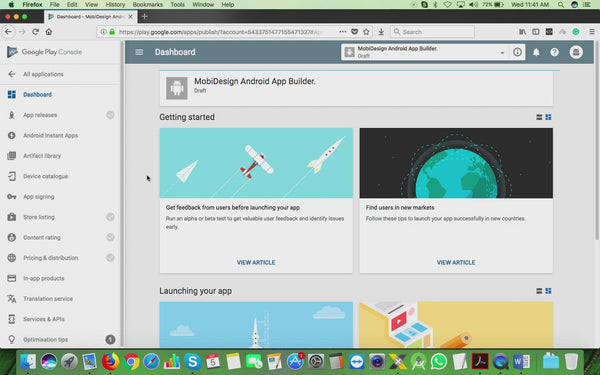Launch Skype from the dock
The width and height of the screenshot is (600, 375).
pos(192,361)
